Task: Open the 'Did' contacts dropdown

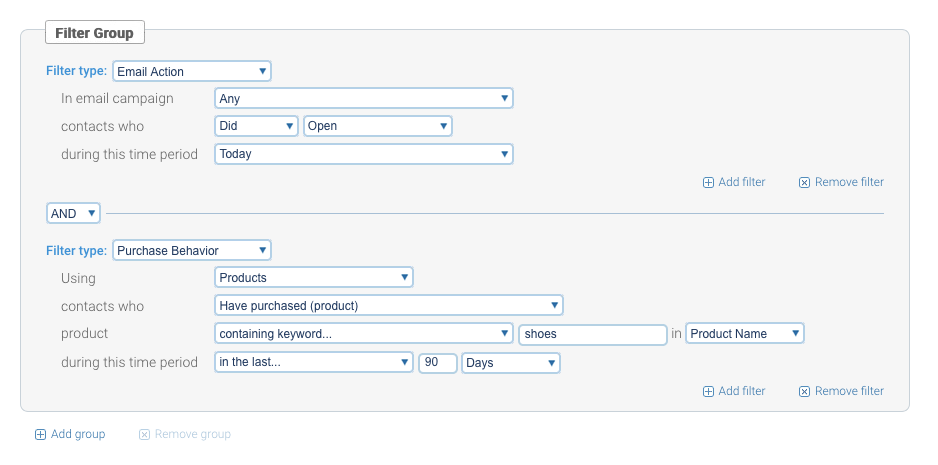Action: (x=257, y=126)
